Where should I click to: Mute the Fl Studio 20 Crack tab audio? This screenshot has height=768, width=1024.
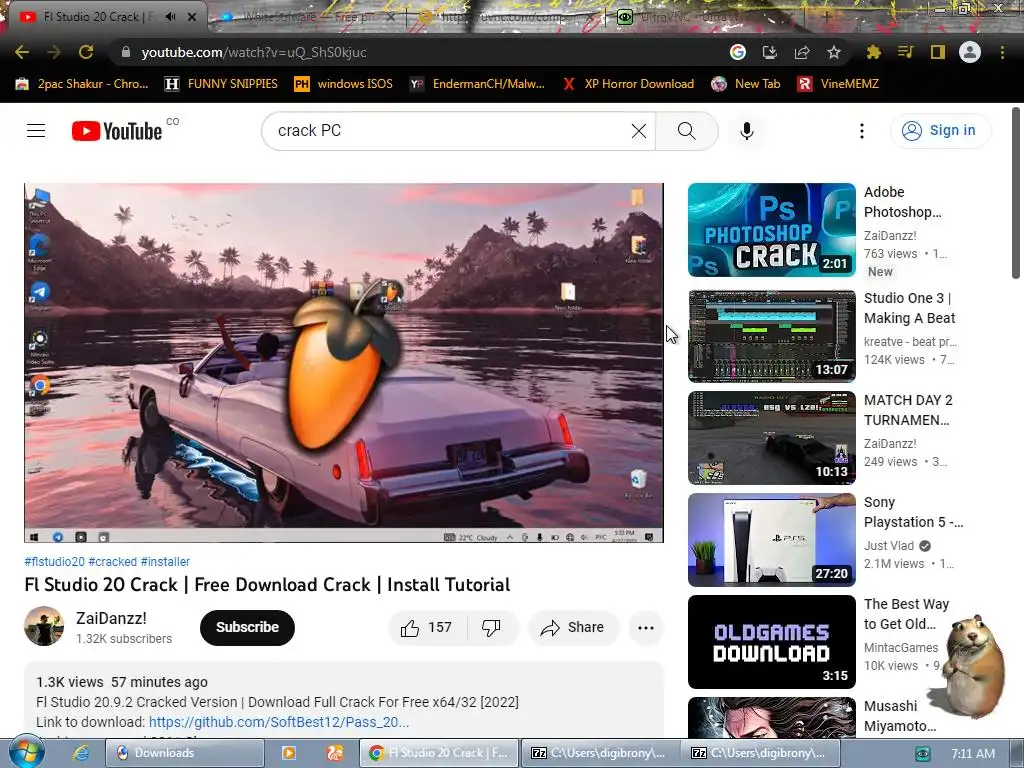(x=170, y=17)
